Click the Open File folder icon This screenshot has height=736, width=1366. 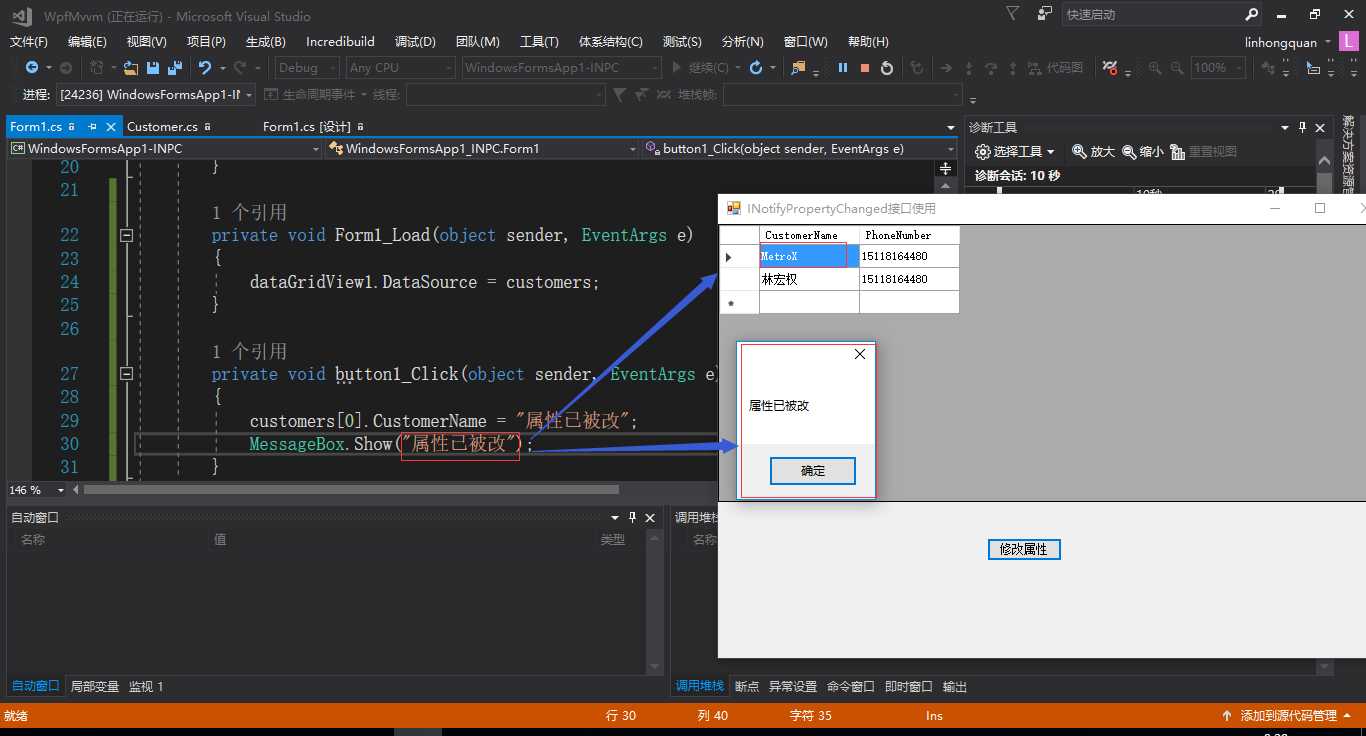click(131, 68)
